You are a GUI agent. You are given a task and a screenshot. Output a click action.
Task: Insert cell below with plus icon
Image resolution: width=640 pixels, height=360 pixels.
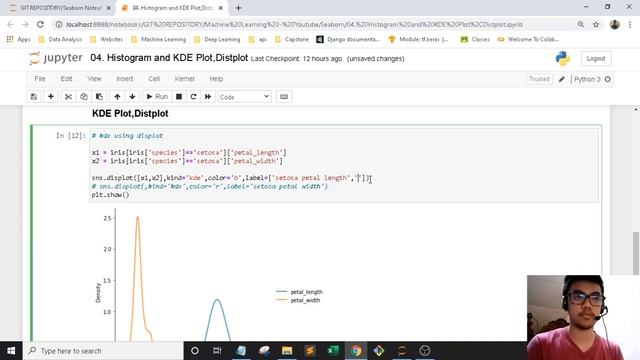click(51, 97)
